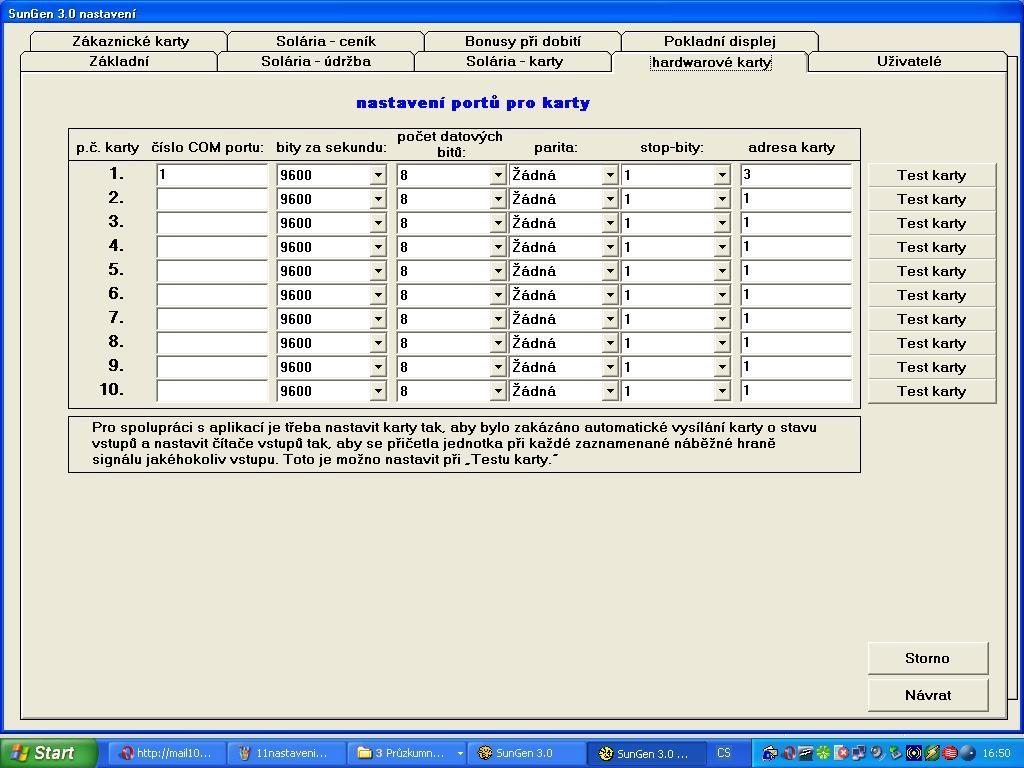Switch to the Zákaznické karty tab
Screen dimensions: 1024x768
[x=130, y=41]
